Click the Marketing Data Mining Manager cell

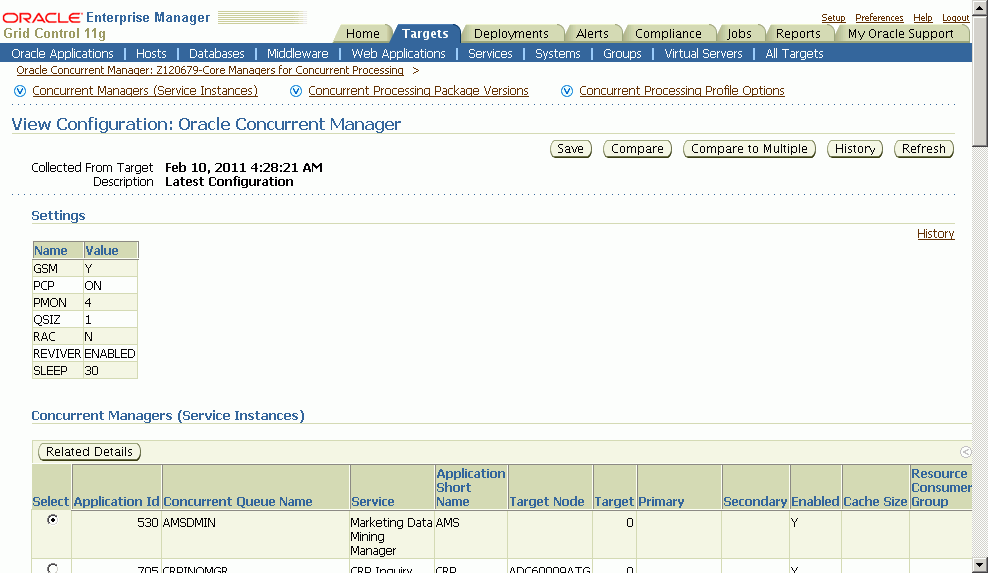[392, 536]
